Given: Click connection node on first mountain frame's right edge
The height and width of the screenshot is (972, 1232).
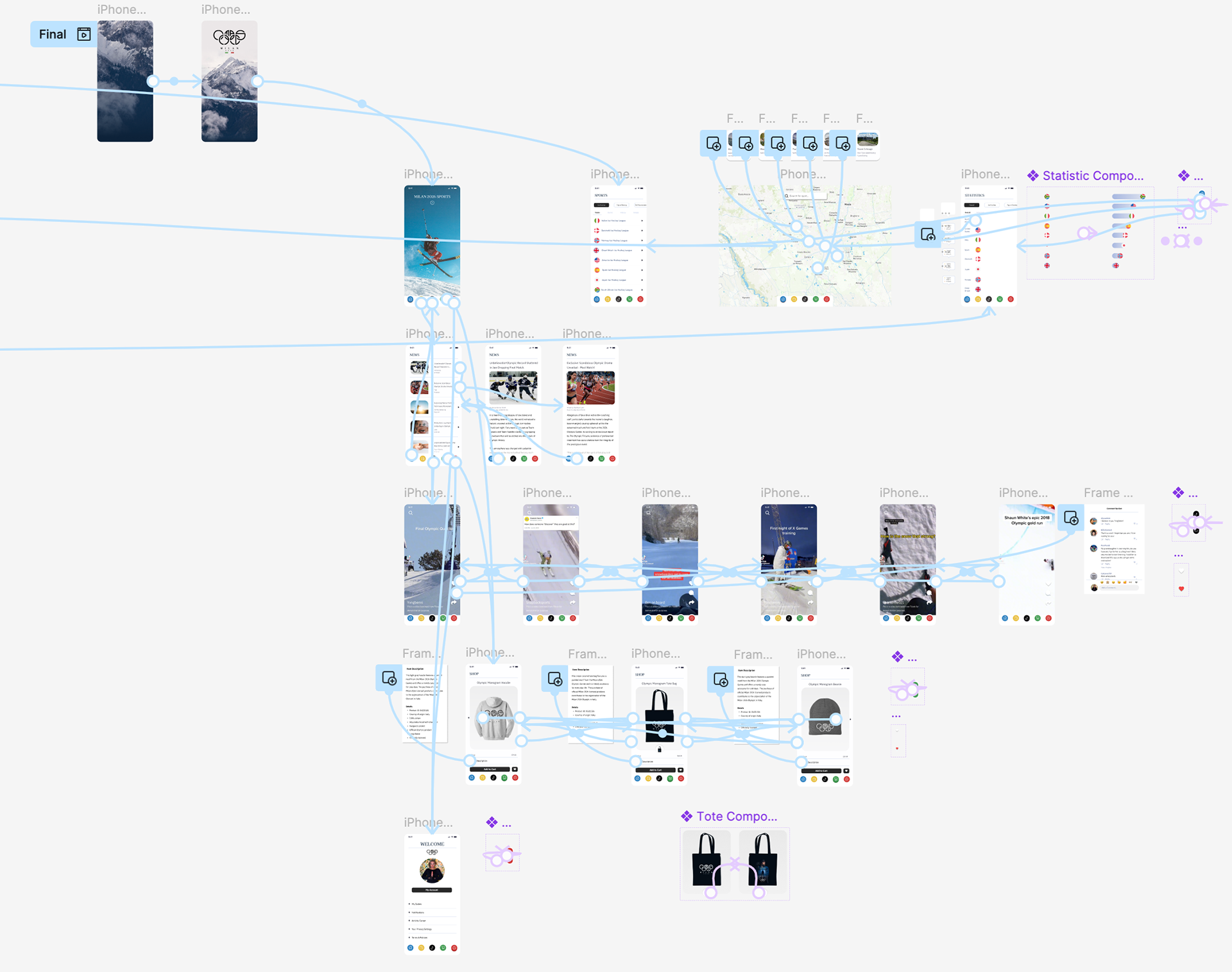Looking at the screenshot, I should pos(153,81).
